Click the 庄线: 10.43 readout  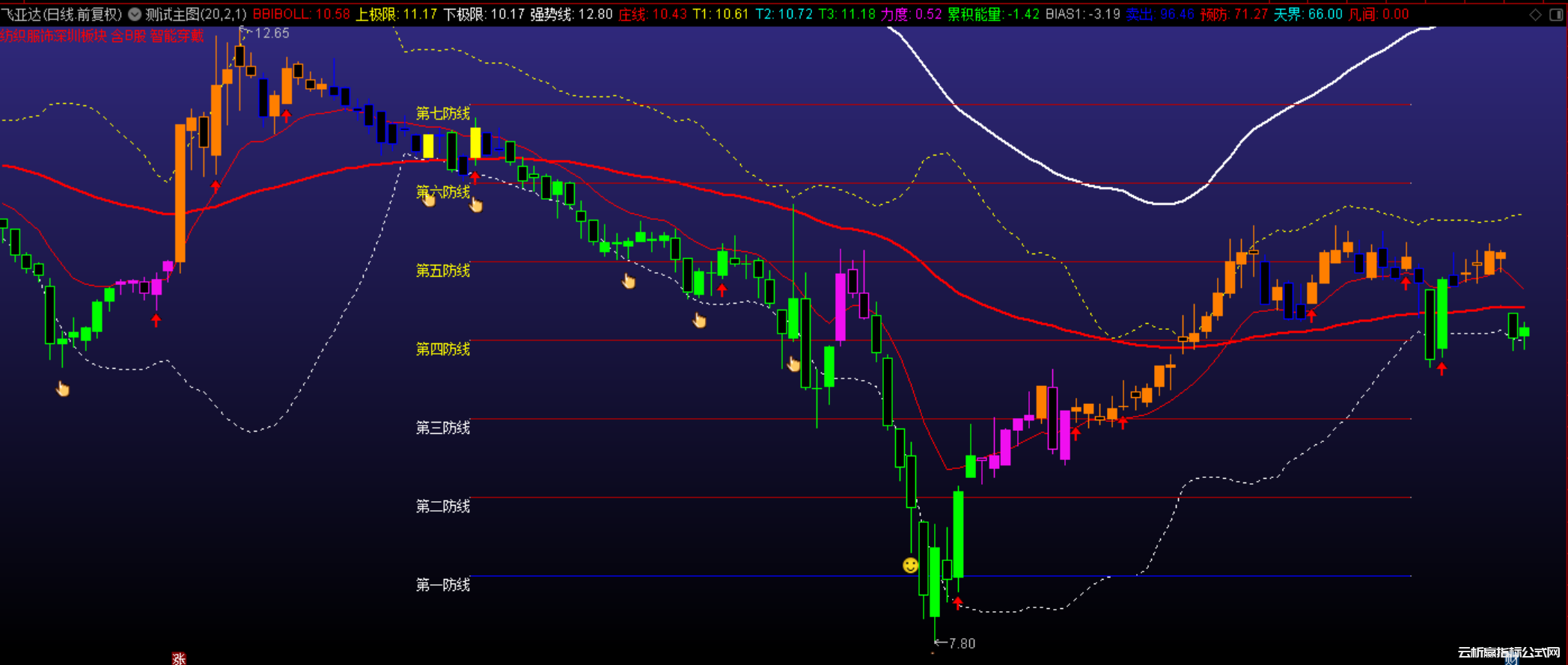tap(652, 14)
